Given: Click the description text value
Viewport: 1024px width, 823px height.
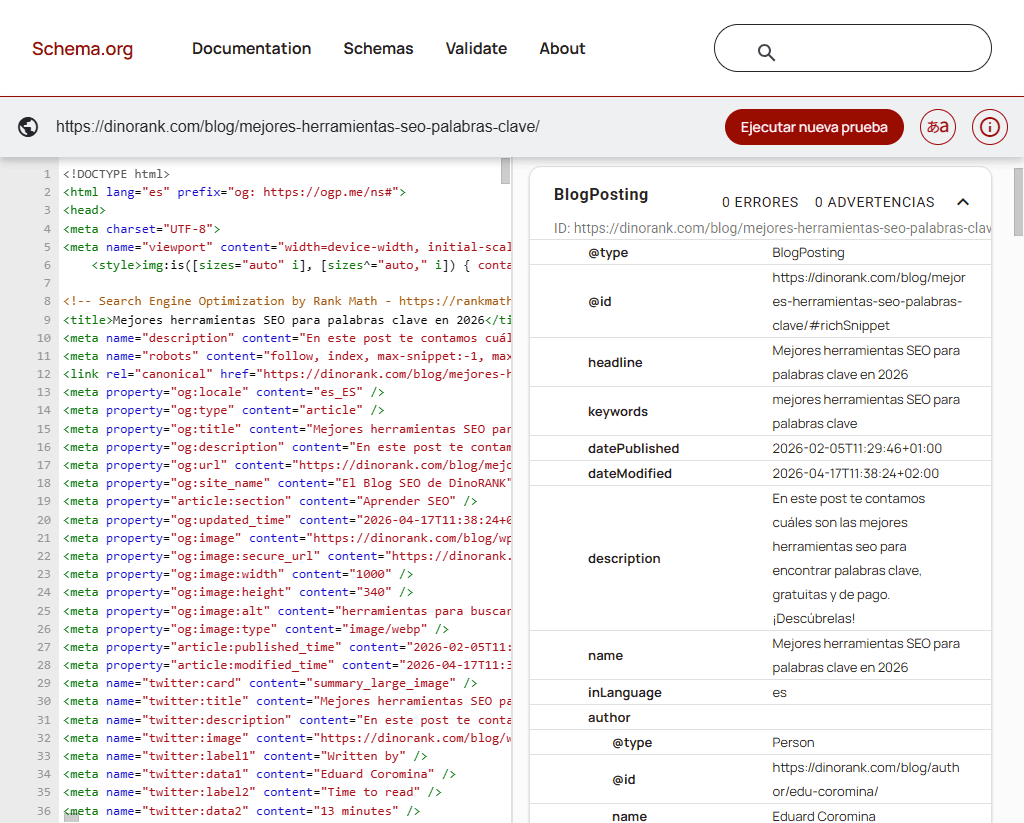Looking at the screenshot, I should 848,558.
